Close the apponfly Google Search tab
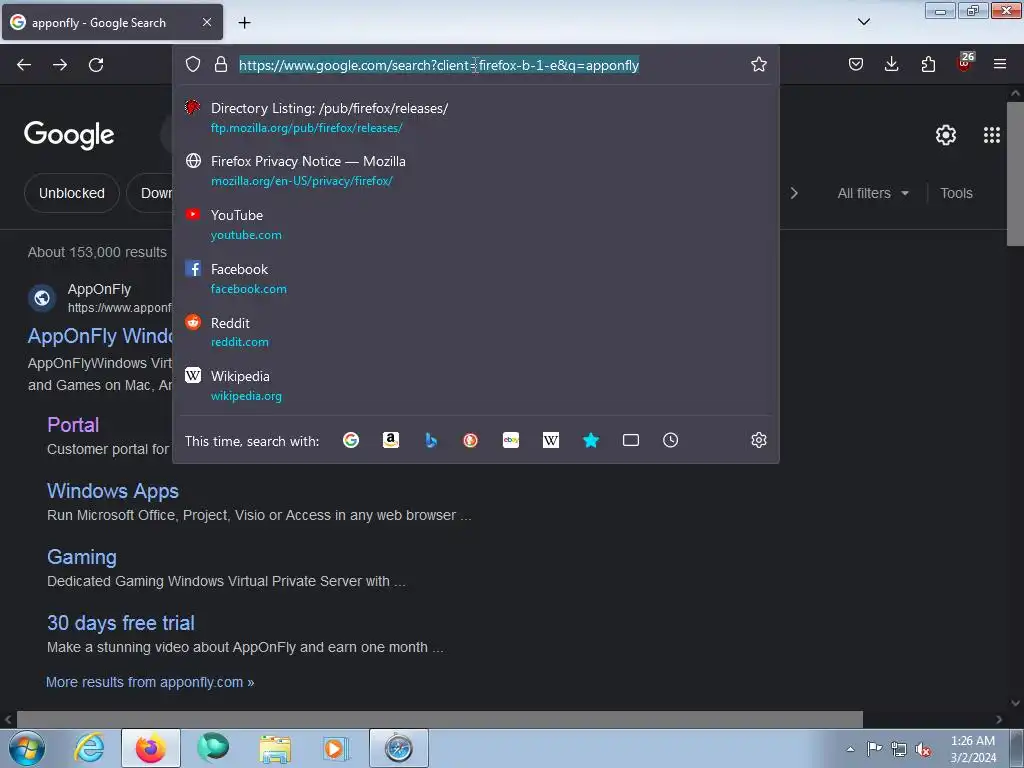1024x768 pixels. tap(206, 22)
